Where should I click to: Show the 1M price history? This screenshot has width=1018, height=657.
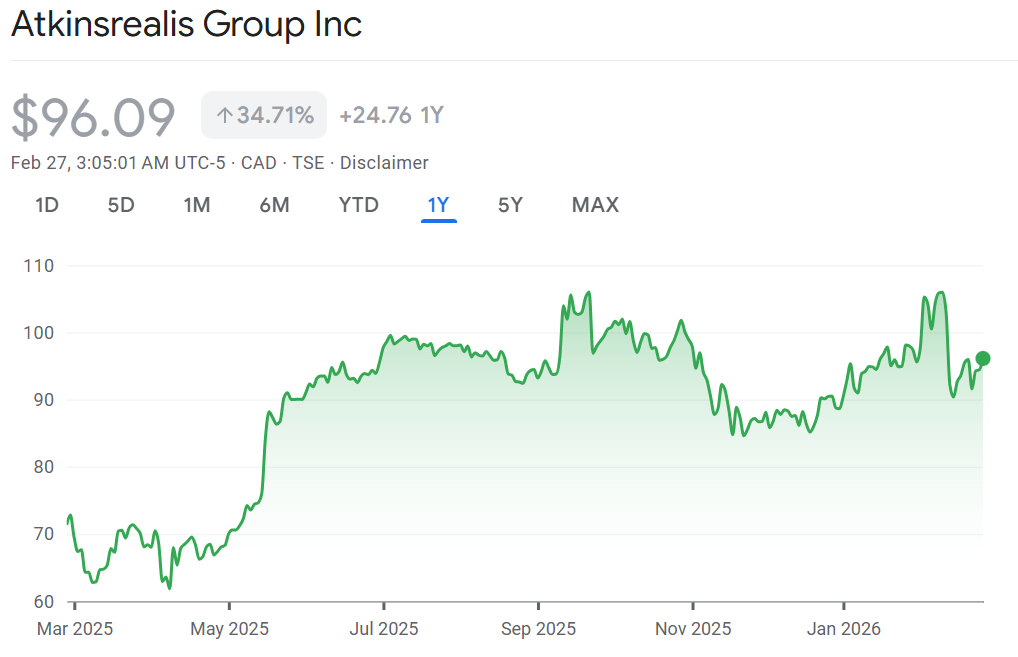point(196,205)
